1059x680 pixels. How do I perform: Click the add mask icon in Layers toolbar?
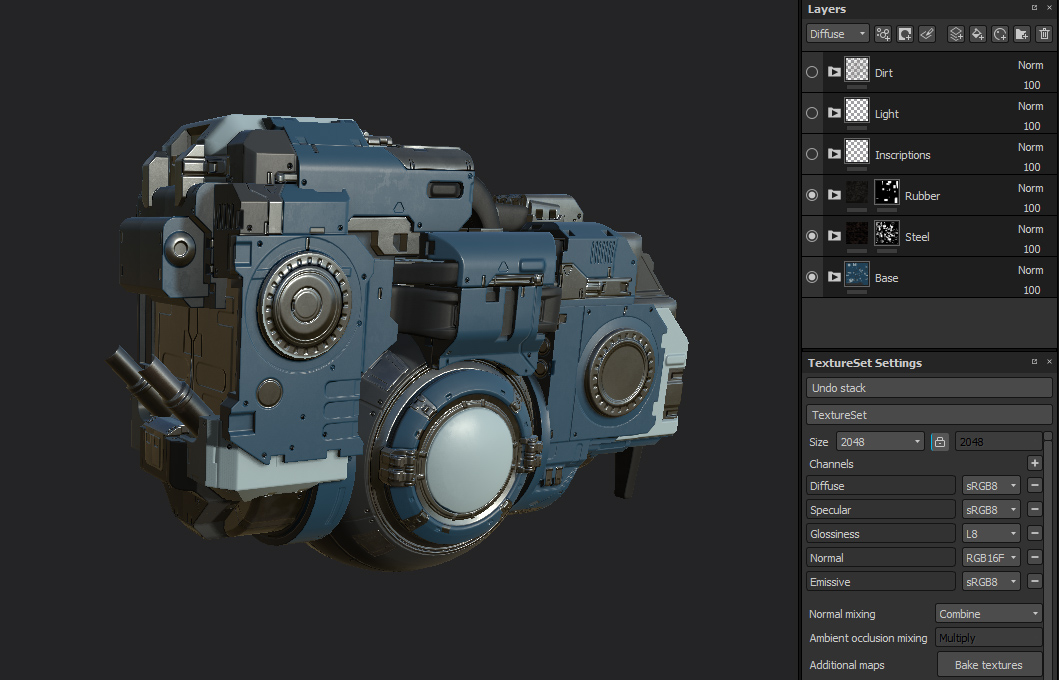pyautogui.click(x=905, y=34)
